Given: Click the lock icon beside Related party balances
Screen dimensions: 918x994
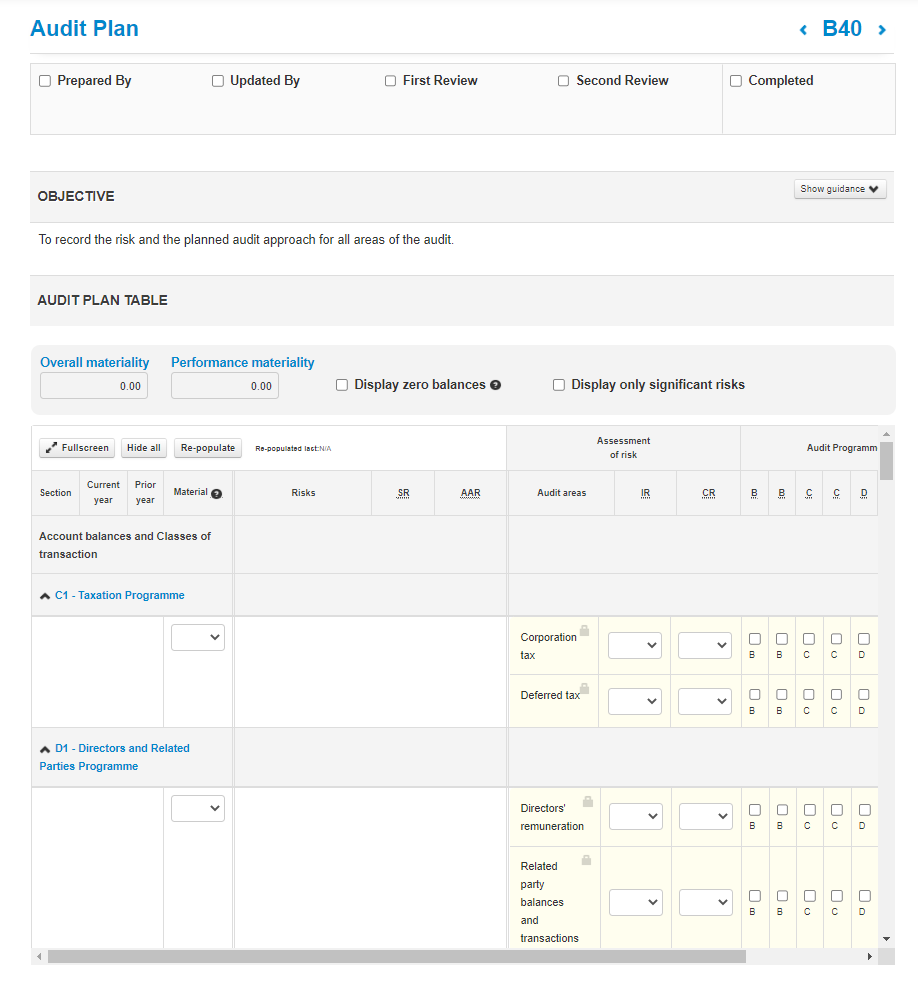Looking at the screenshot, I should pyautogui.click(x=587, y=858).
